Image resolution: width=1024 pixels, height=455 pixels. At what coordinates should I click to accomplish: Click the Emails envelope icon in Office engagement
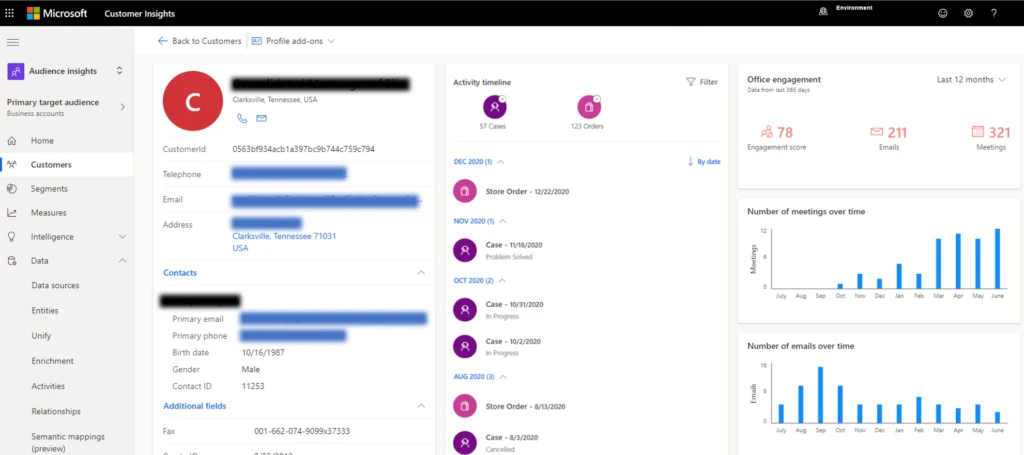[x=876, y=132]
